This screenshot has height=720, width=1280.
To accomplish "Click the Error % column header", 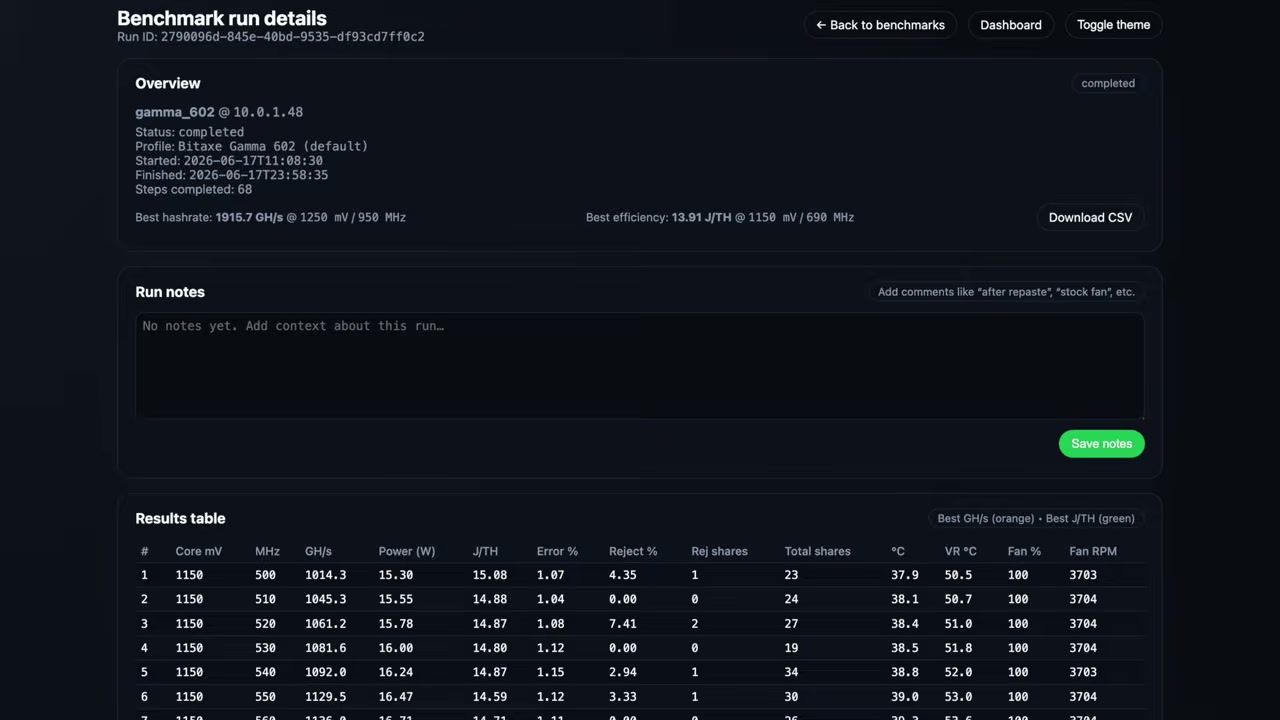I will coord(557,551).
